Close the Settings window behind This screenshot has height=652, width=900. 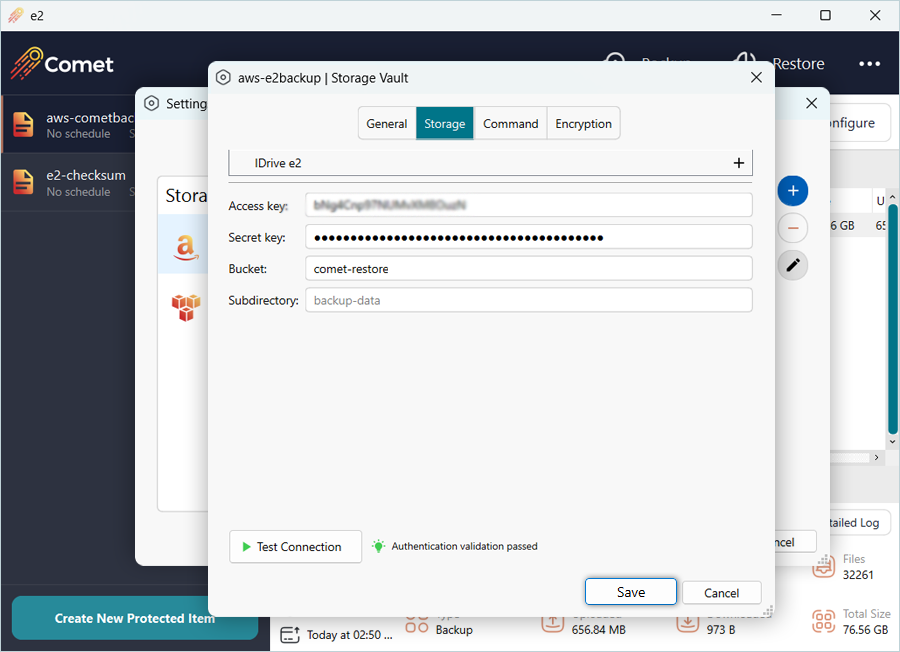tap(812, 103)
